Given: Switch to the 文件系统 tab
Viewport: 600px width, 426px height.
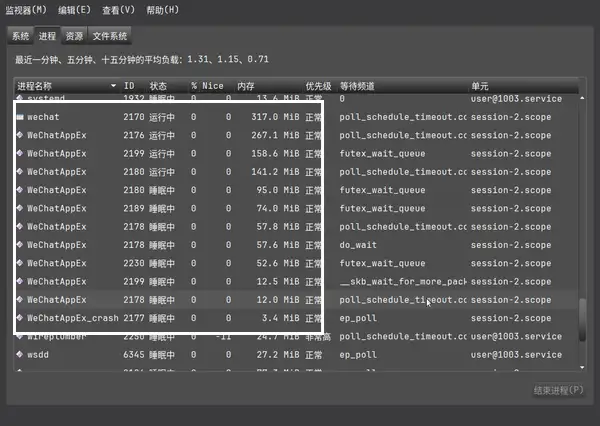Looking at the screenshot, I should click(109, 36).
